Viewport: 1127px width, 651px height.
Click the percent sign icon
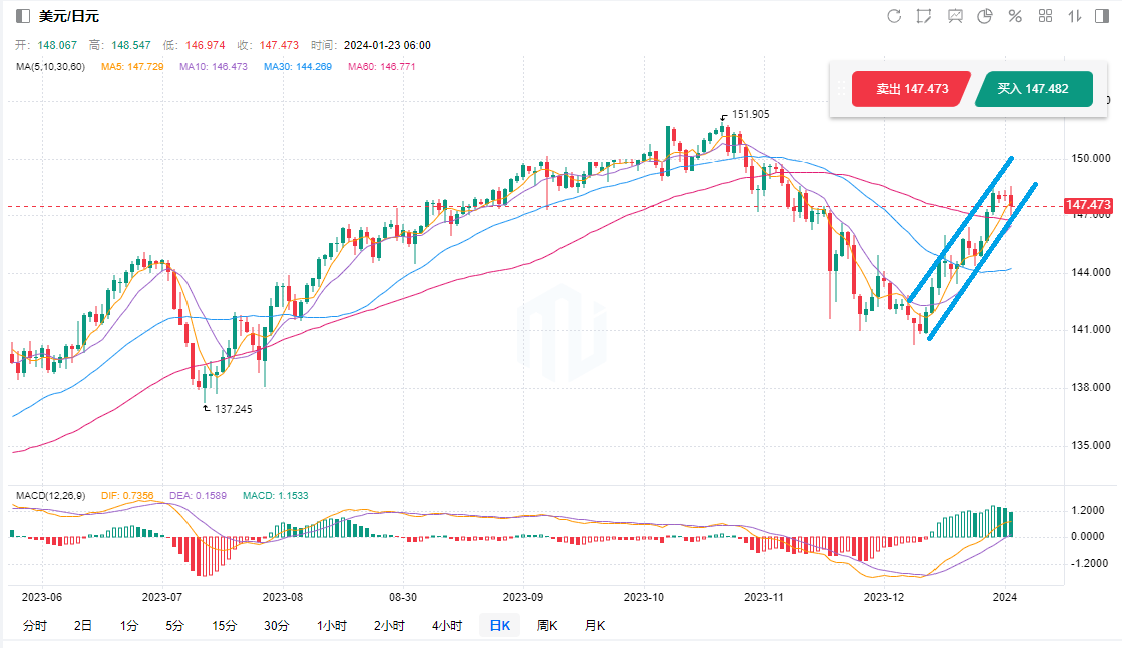1015,16
